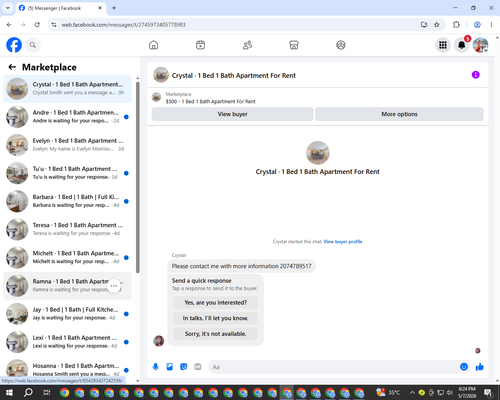The image size is (500, 400).
Task: Open the Chrome profile icon in toolbar
Action: pos(477,25)
